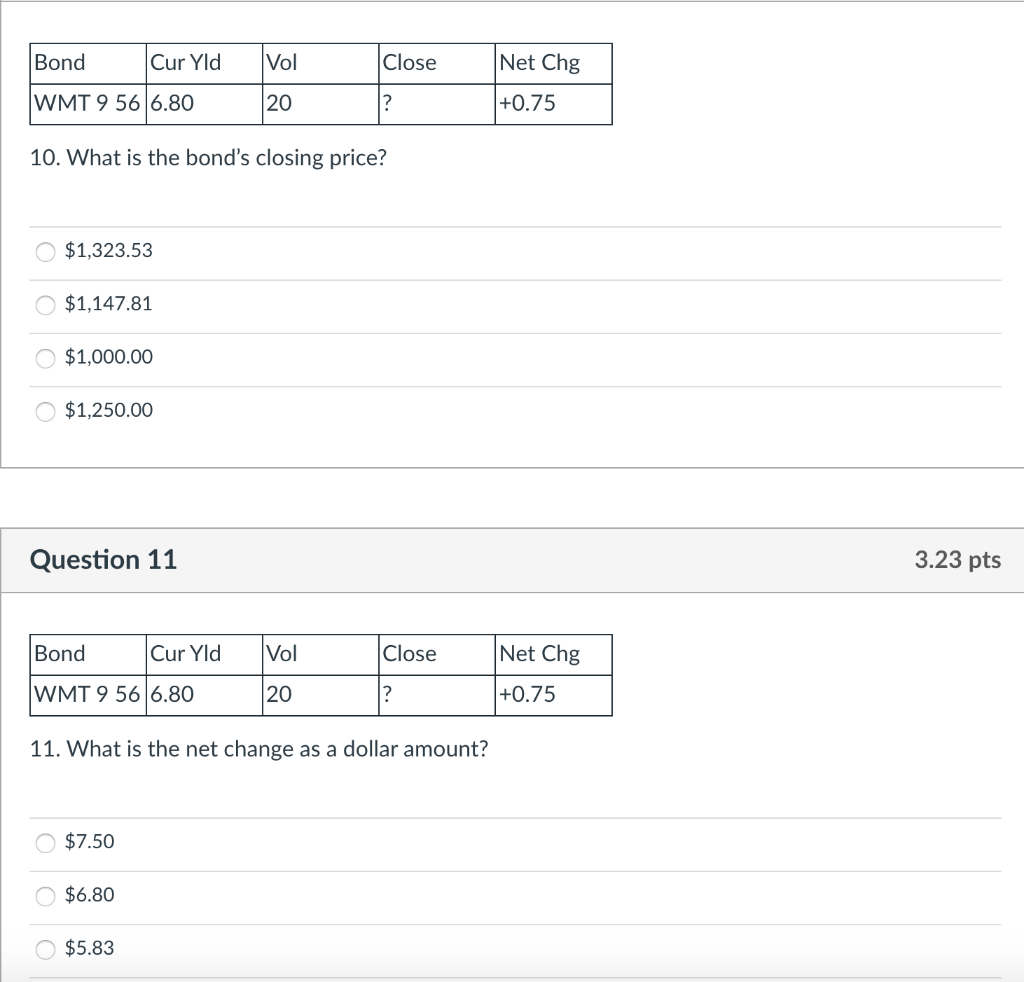Click the bond's closing price question text
The image size is (1024, 982).
209,158
